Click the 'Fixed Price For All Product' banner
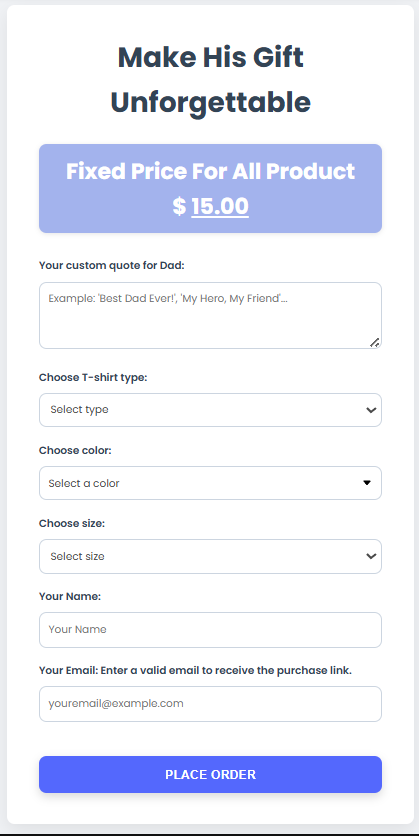The width and height of the screenshot is (419, 836). (210, 188)
